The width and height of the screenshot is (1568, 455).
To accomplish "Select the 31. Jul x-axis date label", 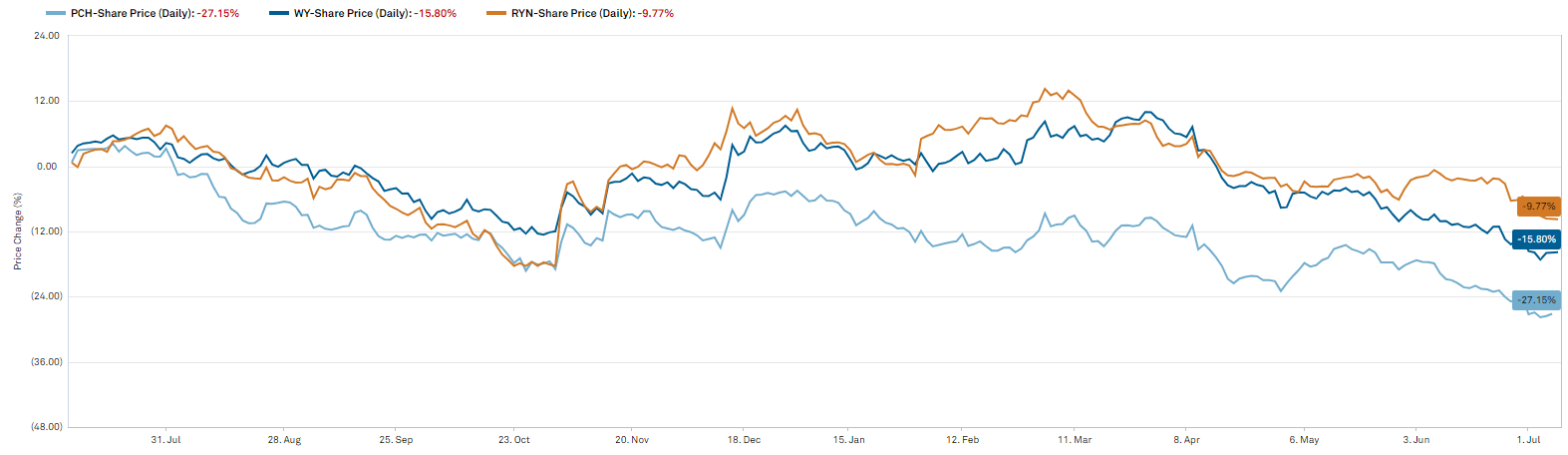I will click(165, 440).
